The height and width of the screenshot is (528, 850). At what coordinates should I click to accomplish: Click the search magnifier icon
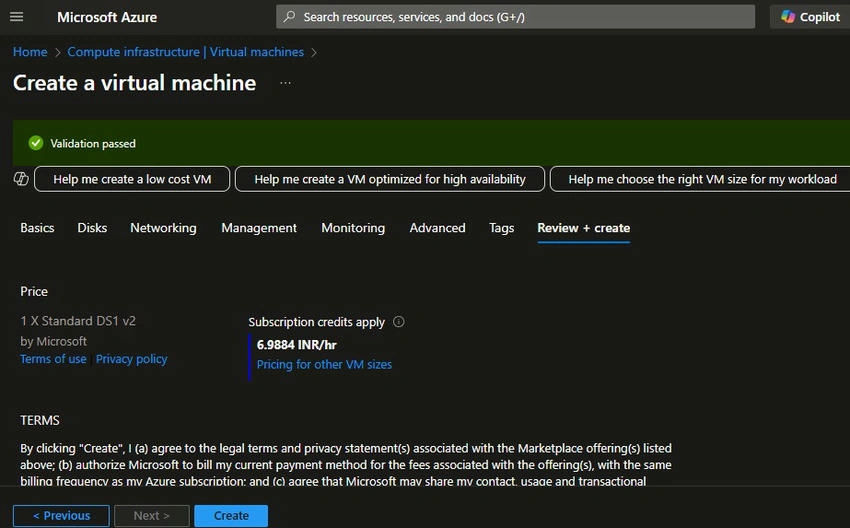pos(290,17)
